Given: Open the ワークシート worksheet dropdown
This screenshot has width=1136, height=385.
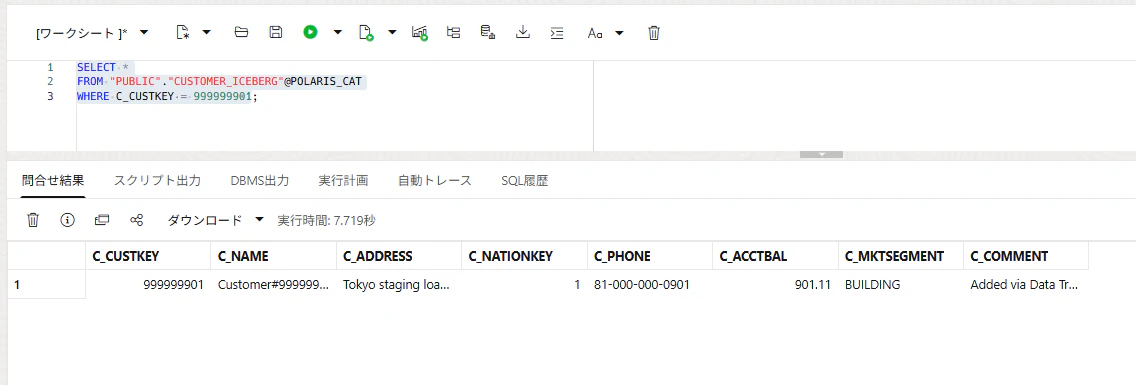Looking at the screenshot, I should (x=92, y=33).
